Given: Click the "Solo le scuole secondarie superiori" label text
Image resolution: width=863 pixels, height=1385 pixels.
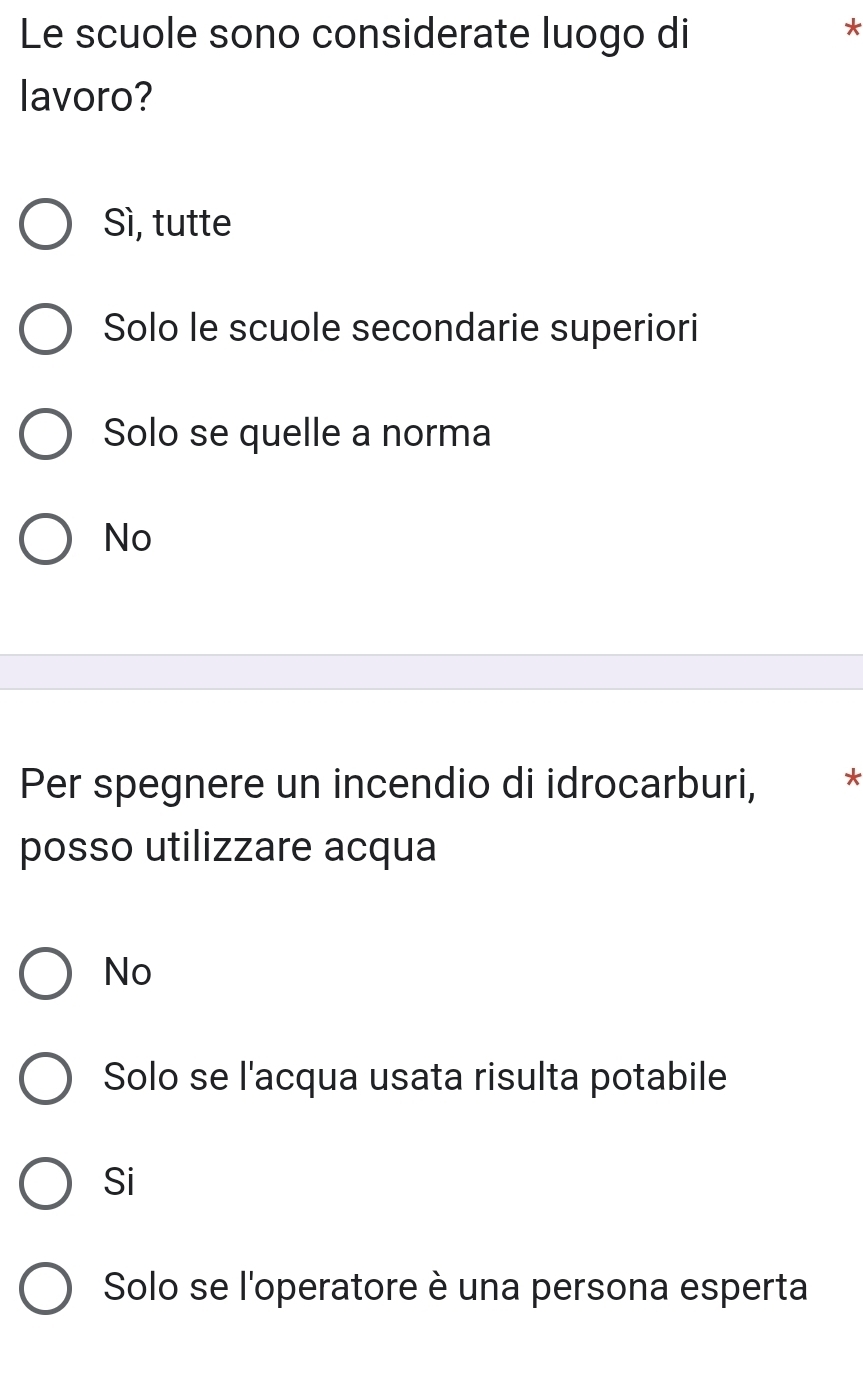Looking at the screenshot, I should (x=401, y=328).
